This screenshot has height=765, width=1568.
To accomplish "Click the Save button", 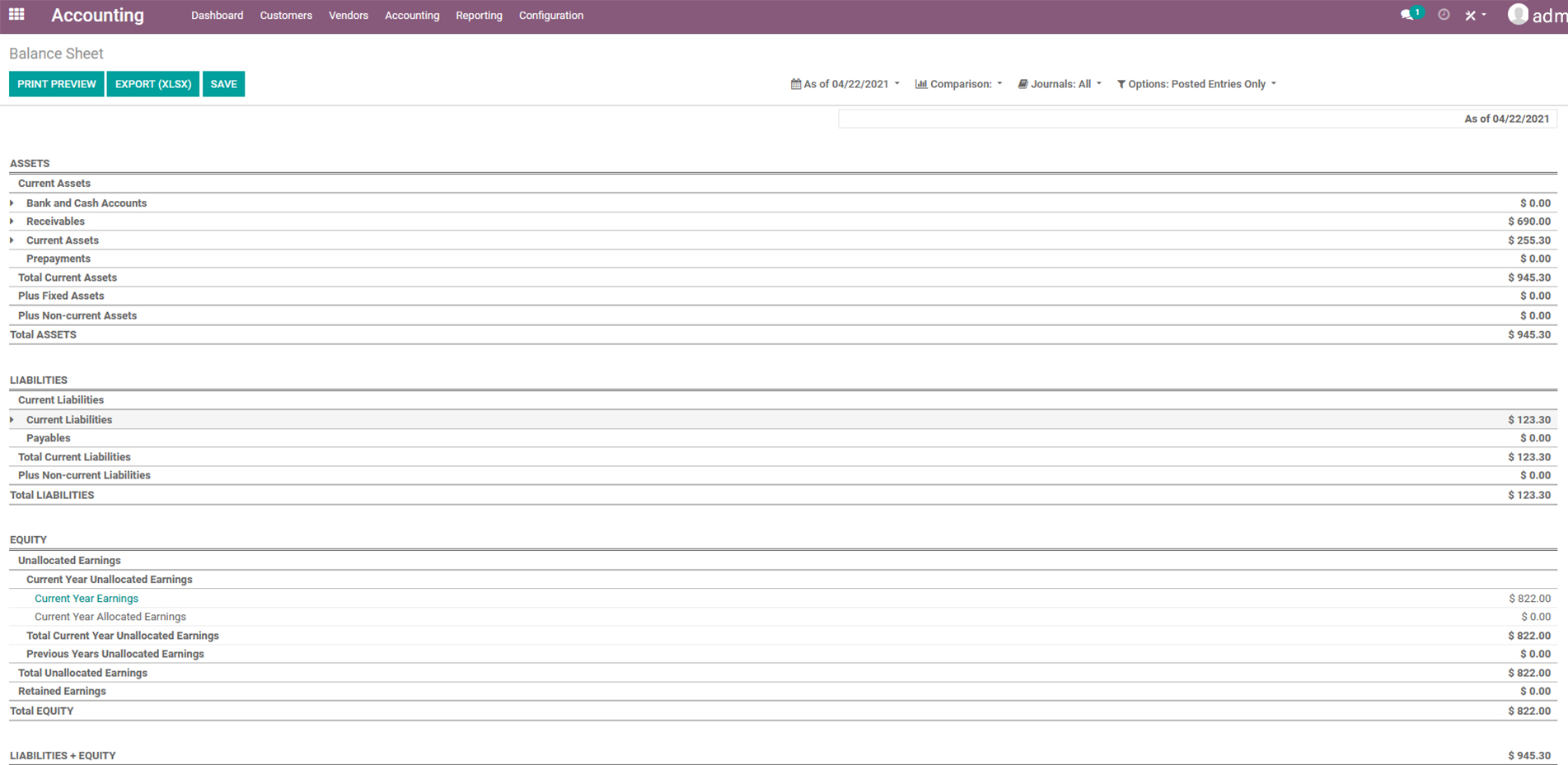I will 223,84.
